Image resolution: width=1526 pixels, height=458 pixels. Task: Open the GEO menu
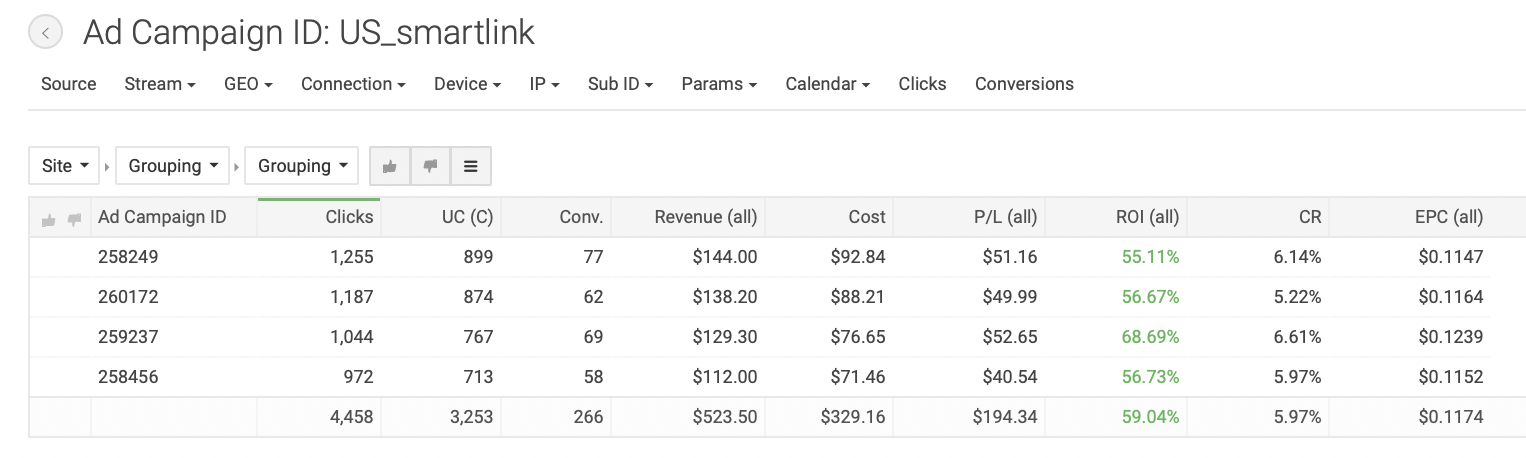[248, 84]
